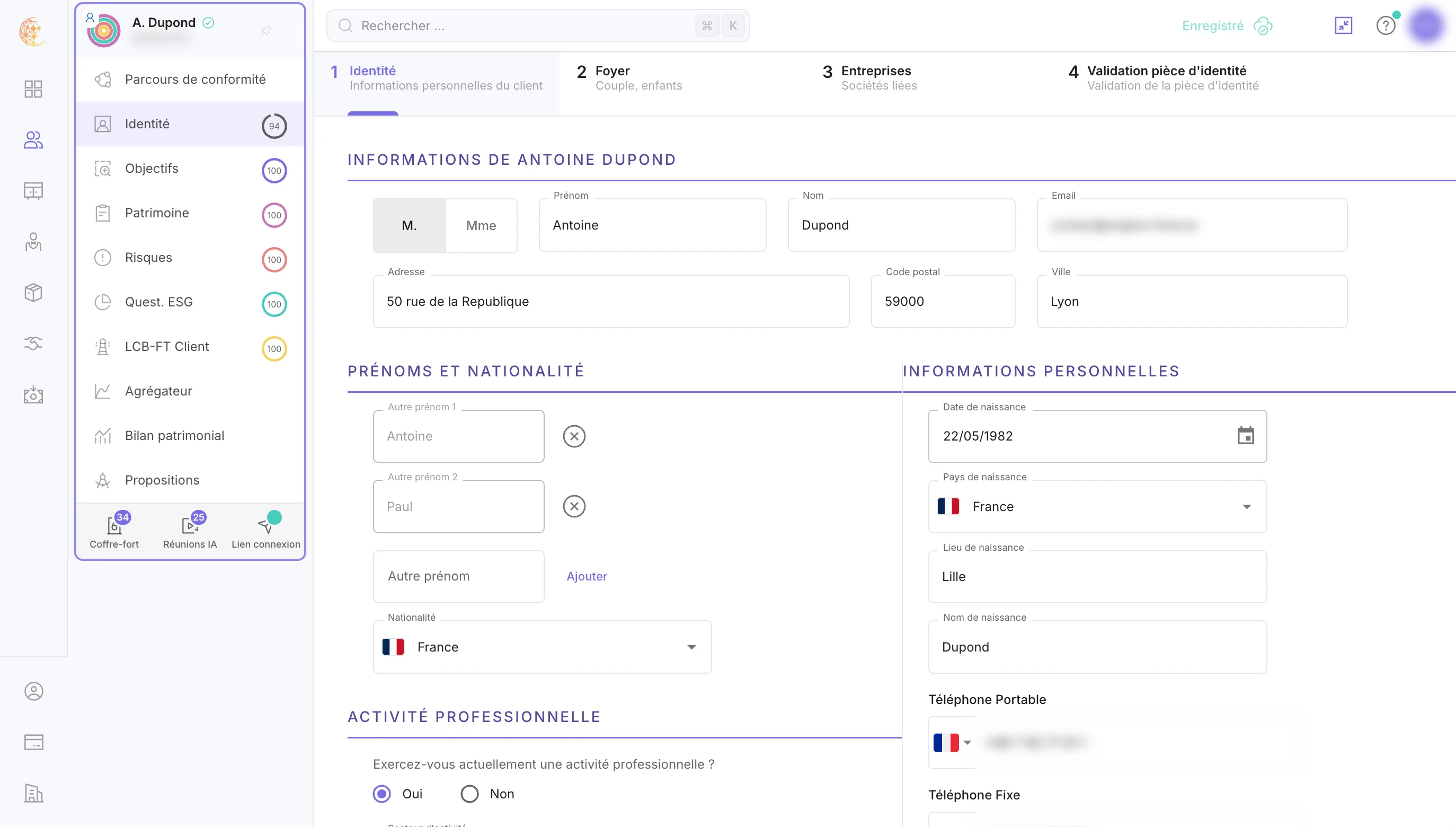Open the help question mark icon
The height and width of the screenshot is (827, 1456).
coord(1386,25)
